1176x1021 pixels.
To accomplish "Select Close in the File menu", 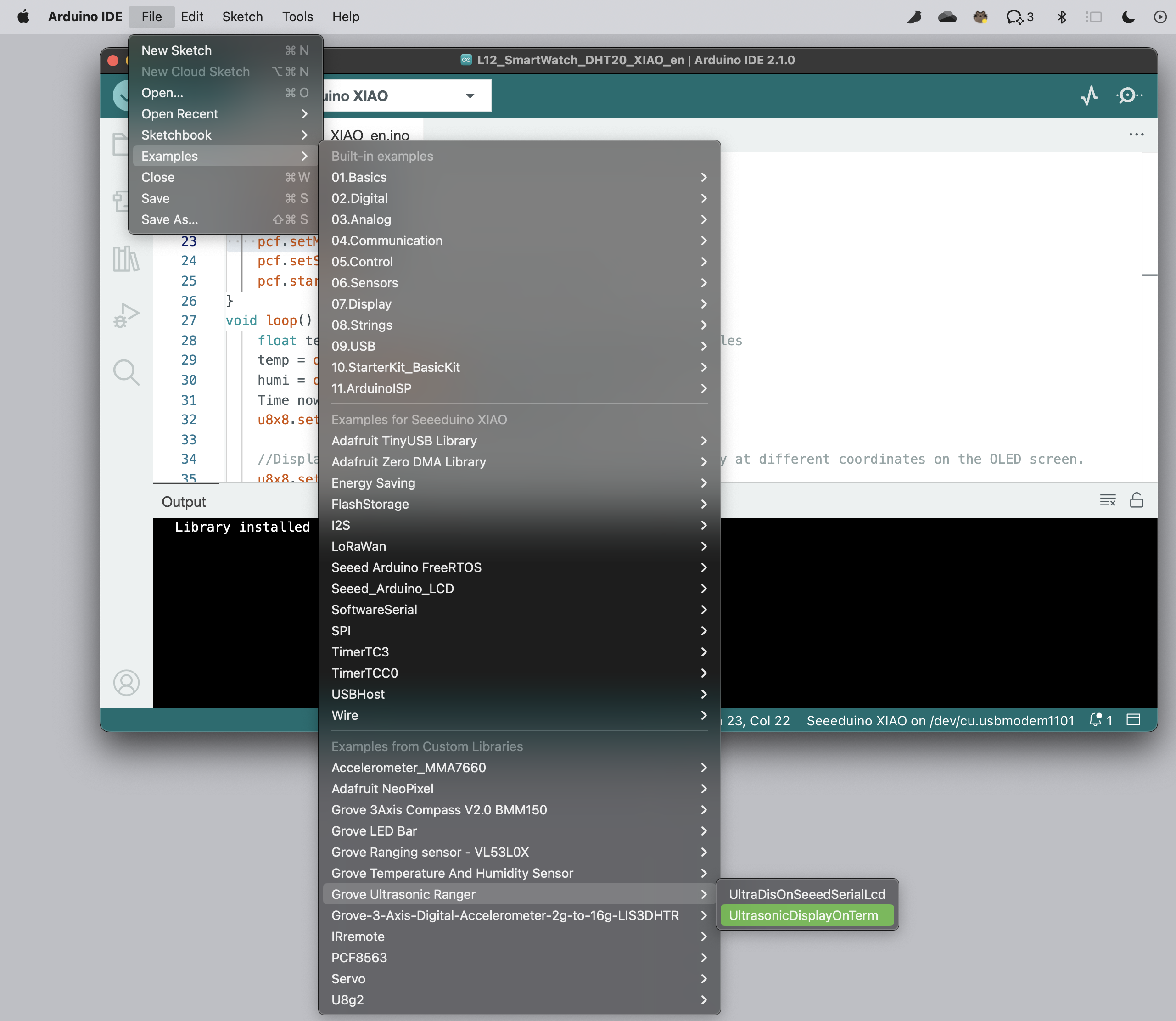I will click(x=226, y=177).
